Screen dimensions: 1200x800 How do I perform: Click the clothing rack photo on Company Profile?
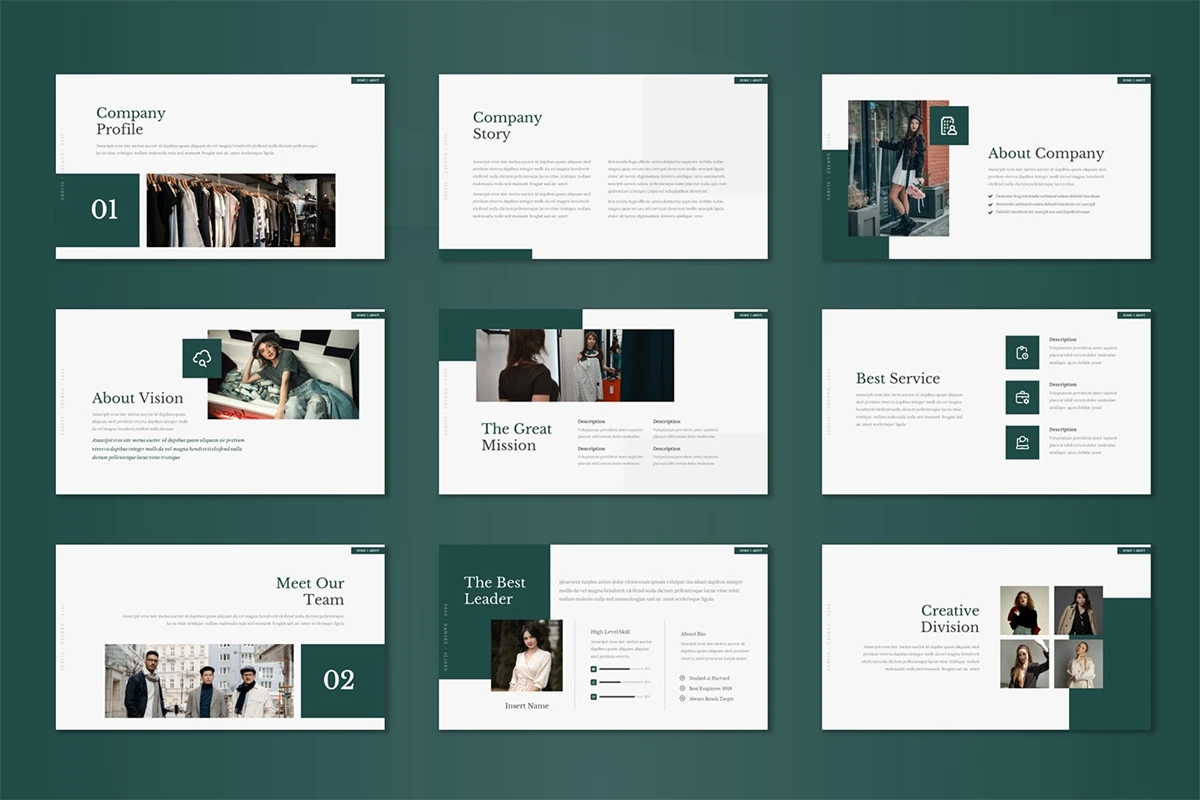(241, 210)
